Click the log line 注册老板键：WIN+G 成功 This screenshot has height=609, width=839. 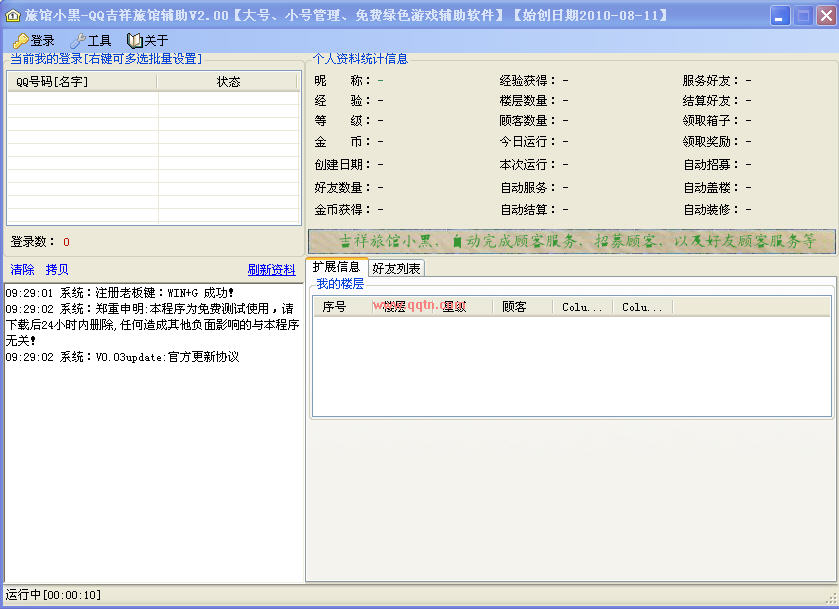(120, 293)
